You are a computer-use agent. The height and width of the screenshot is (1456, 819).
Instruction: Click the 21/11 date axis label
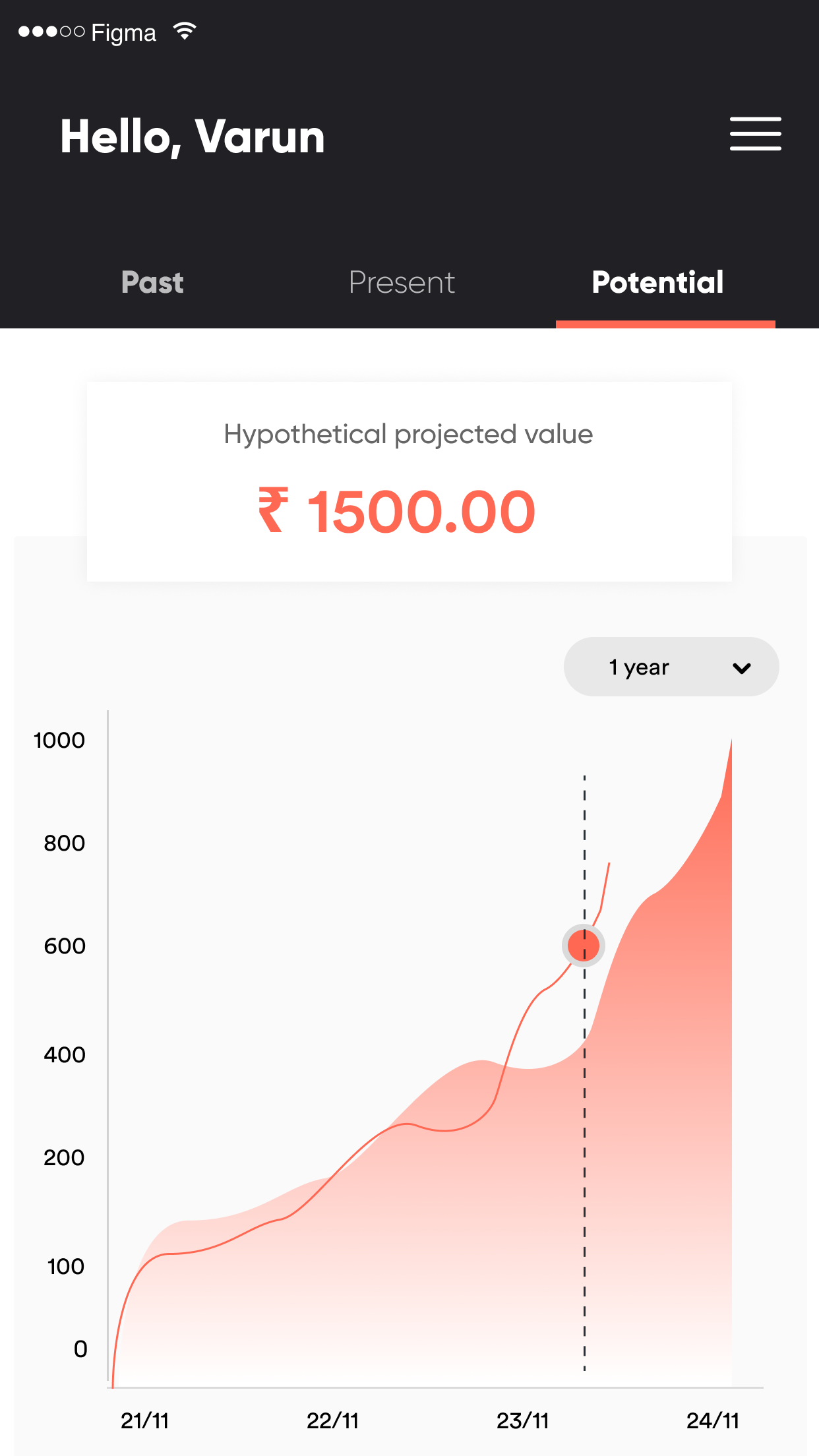tap(144, 1420)
